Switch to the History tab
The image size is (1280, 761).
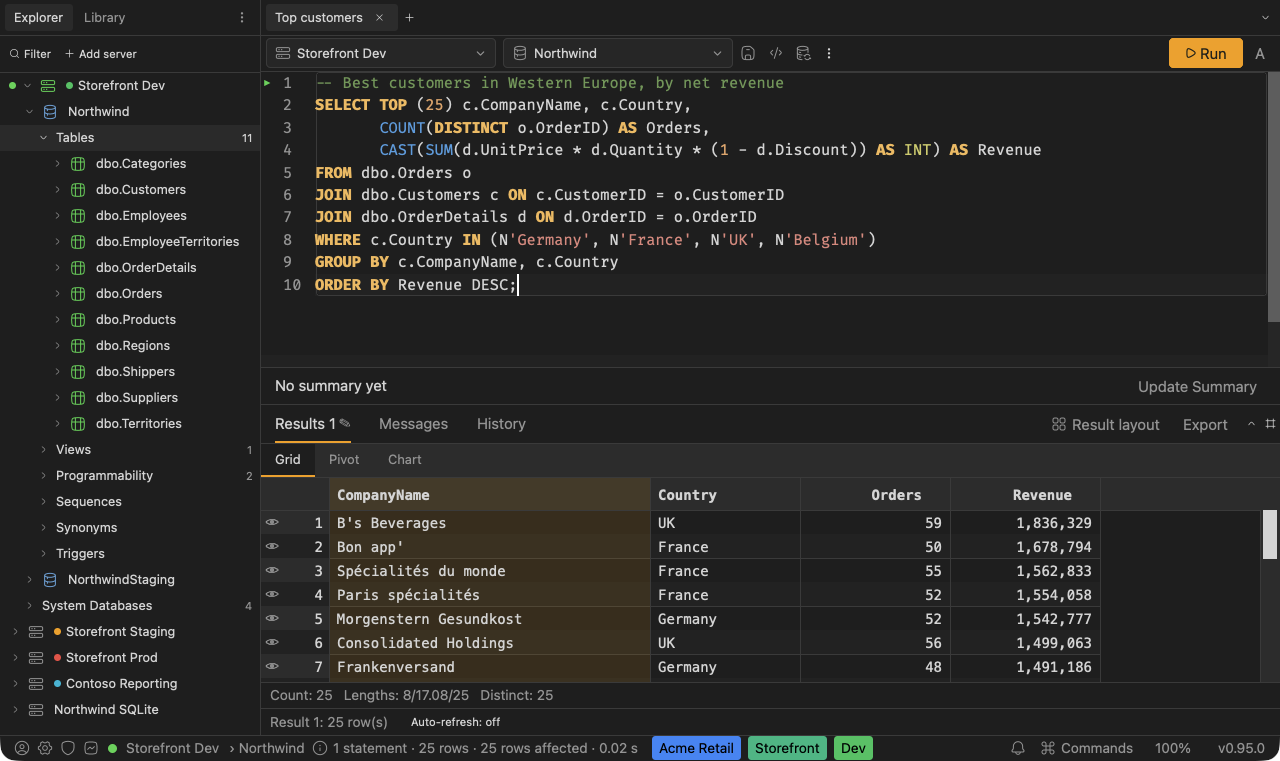(501, 424)
